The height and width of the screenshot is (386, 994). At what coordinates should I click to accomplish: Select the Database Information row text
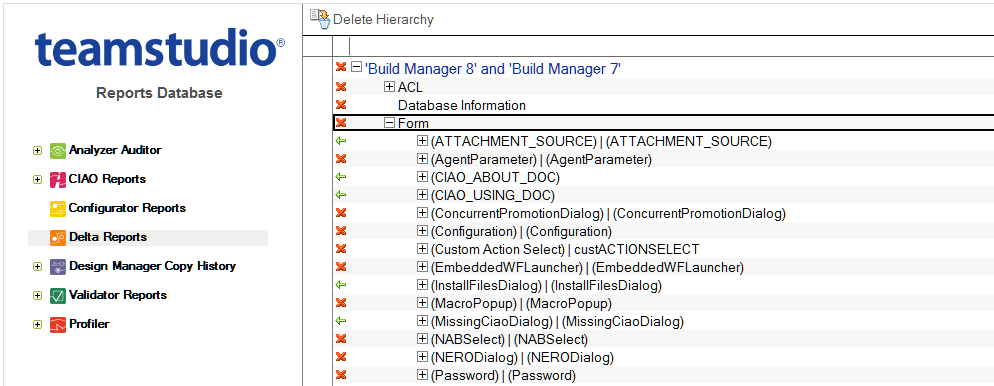(x=462, y=105)
